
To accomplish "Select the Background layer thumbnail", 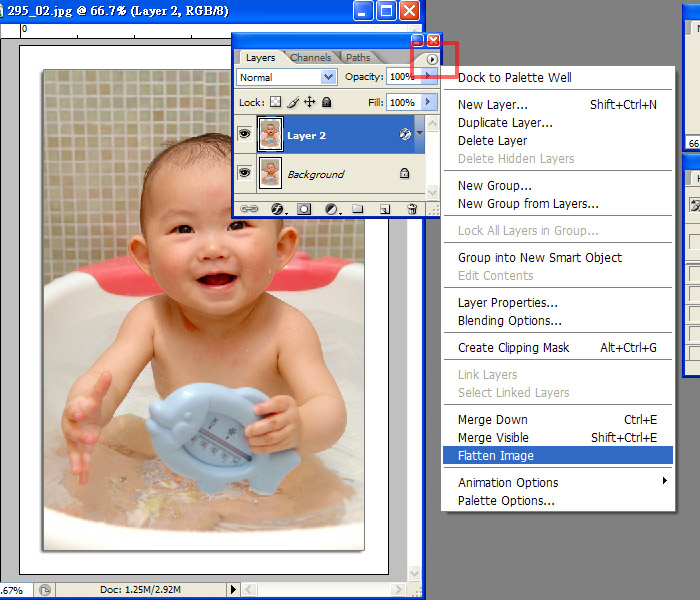I will pyautogui.click(x=270, y=173).
